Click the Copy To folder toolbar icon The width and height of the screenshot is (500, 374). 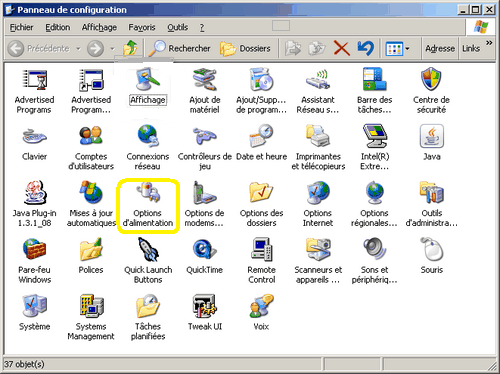coord(317,49)
